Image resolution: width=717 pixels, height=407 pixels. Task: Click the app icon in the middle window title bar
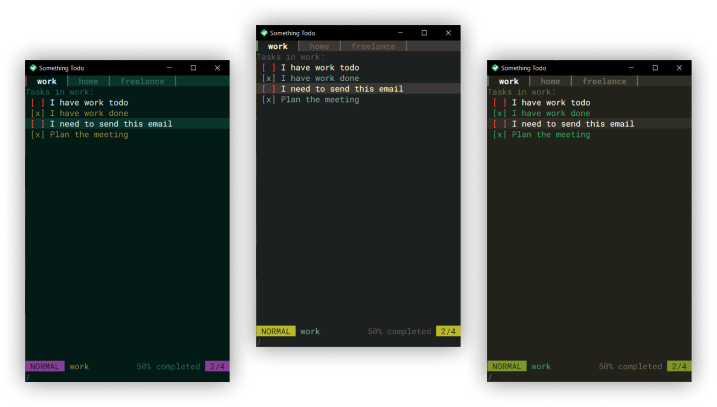point(264,33)
